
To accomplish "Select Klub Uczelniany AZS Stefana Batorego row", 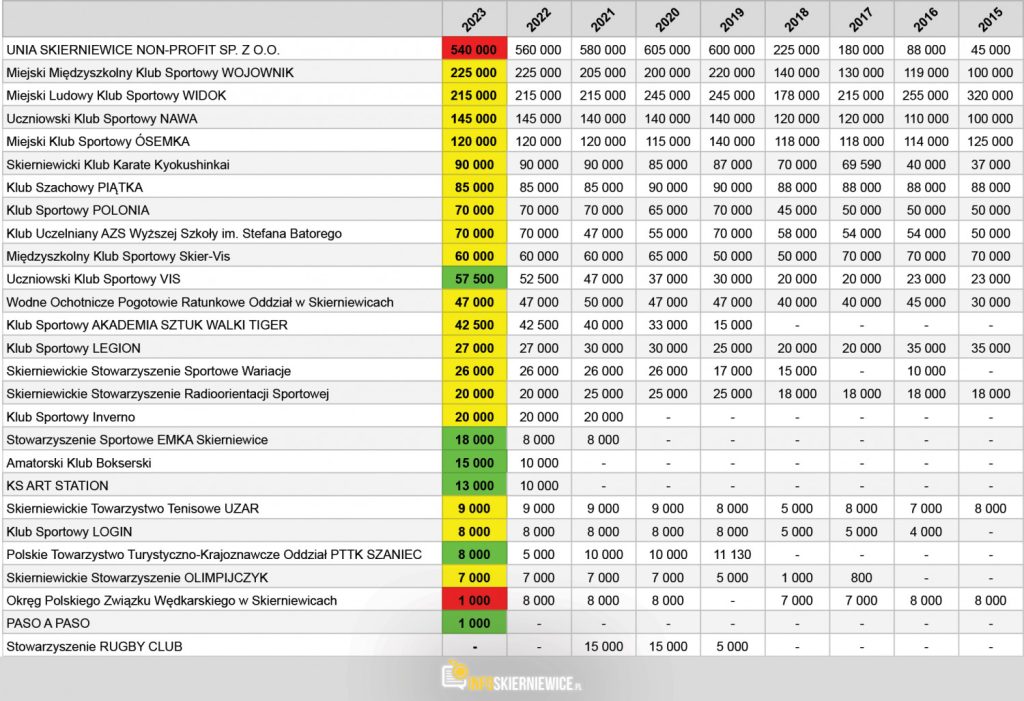I will pos(174,233).
